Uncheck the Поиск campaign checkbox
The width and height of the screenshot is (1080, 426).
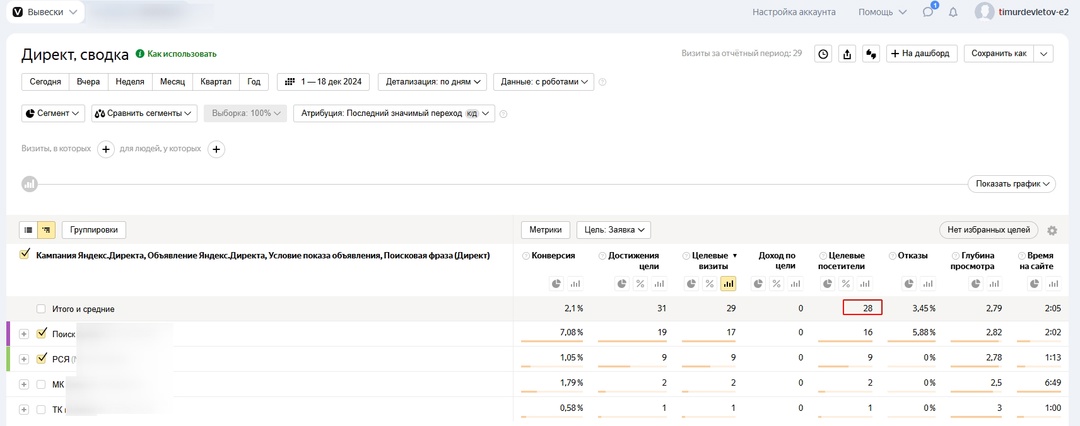click(41, 334)
